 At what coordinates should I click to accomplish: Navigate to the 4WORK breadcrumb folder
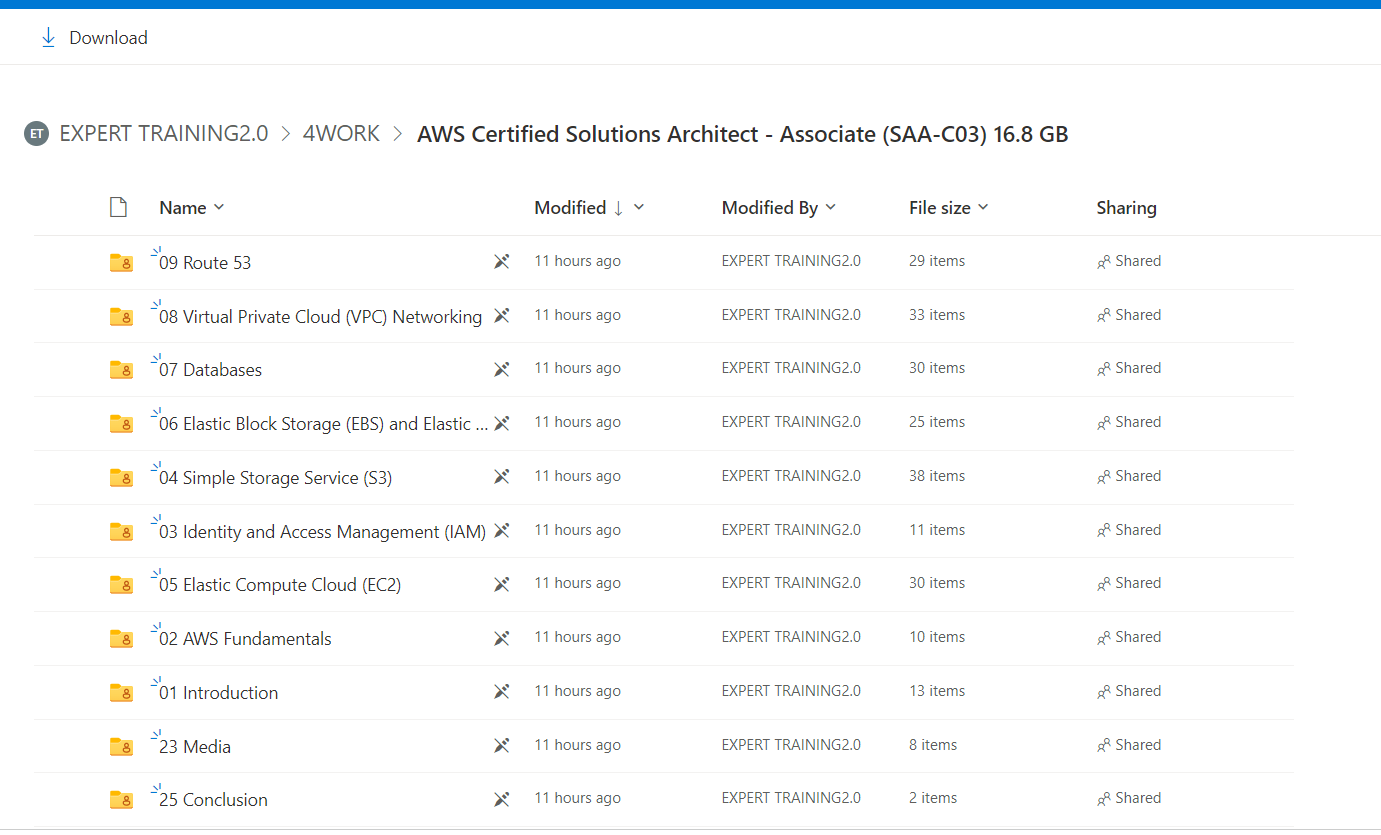point(341,134)
